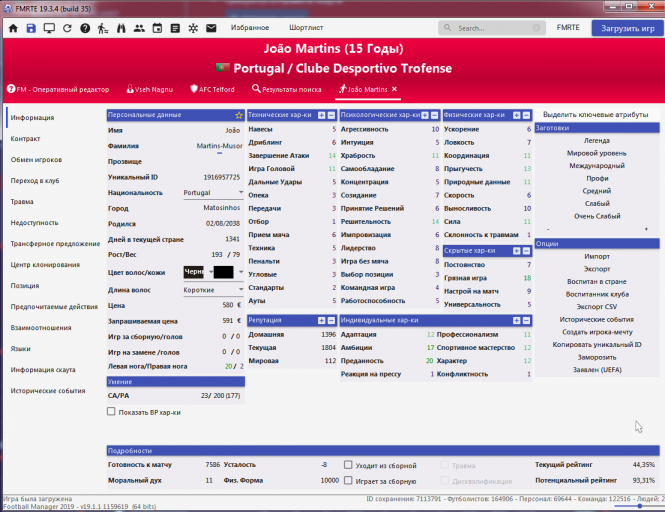Open skin color dropdown arrow

[x=241, y=272]
